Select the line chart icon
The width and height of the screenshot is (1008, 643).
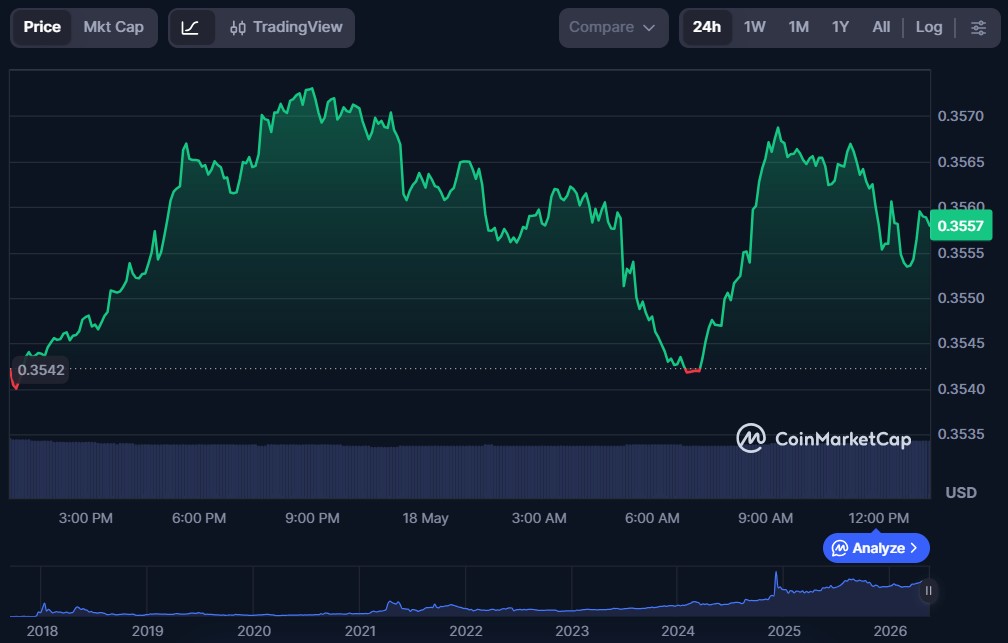pyautogui.click(x=190, y=28)
